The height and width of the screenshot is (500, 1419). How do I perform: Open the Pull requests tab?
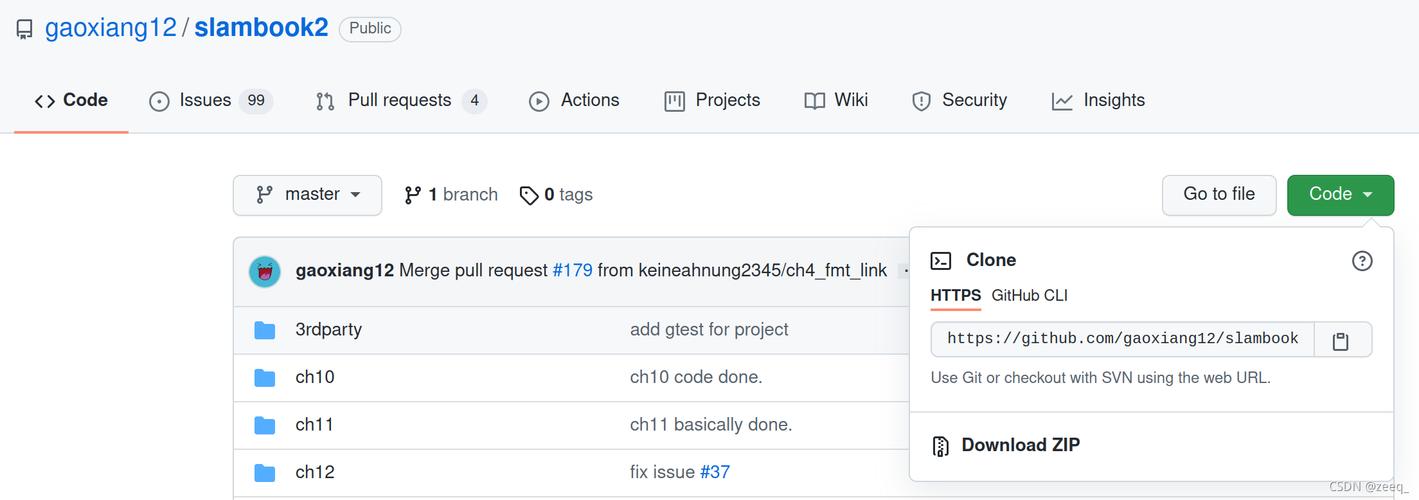pyautogui.click(x=401, y=100)
